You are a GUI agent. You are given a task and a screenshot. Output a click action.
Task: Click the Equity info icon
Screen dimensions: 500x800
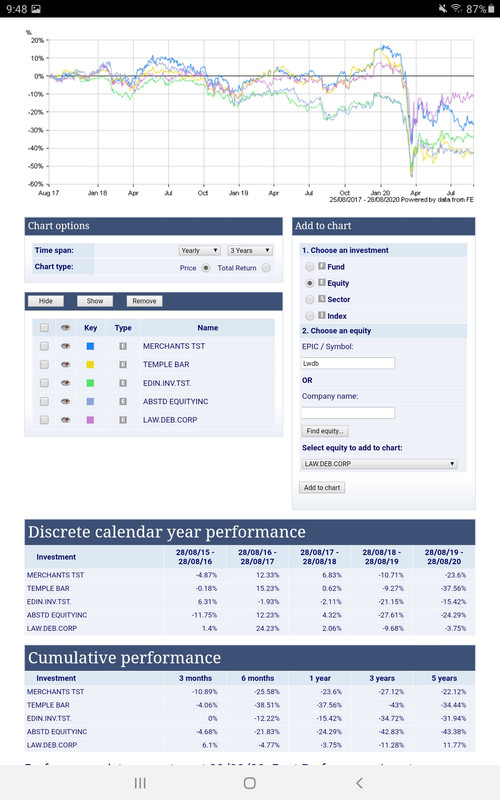[x=322, y=282]
